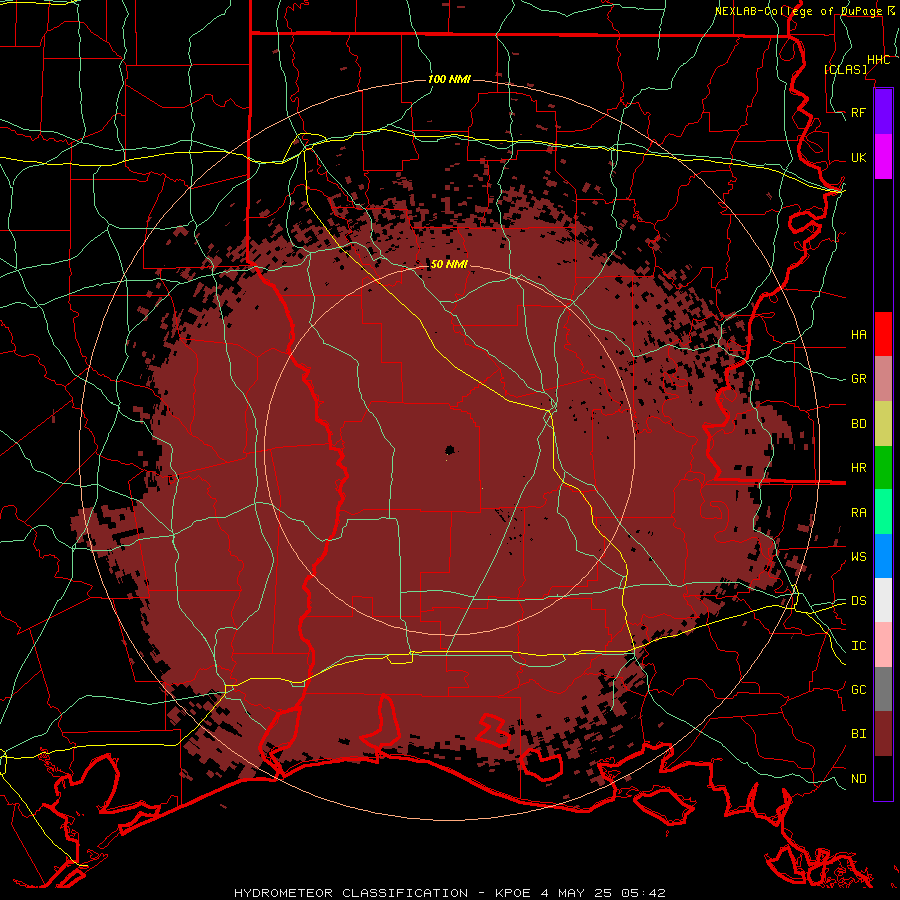The image size is (900, 900).
Task: Click the RF purple legend swatch
Action: coord(883,112)
